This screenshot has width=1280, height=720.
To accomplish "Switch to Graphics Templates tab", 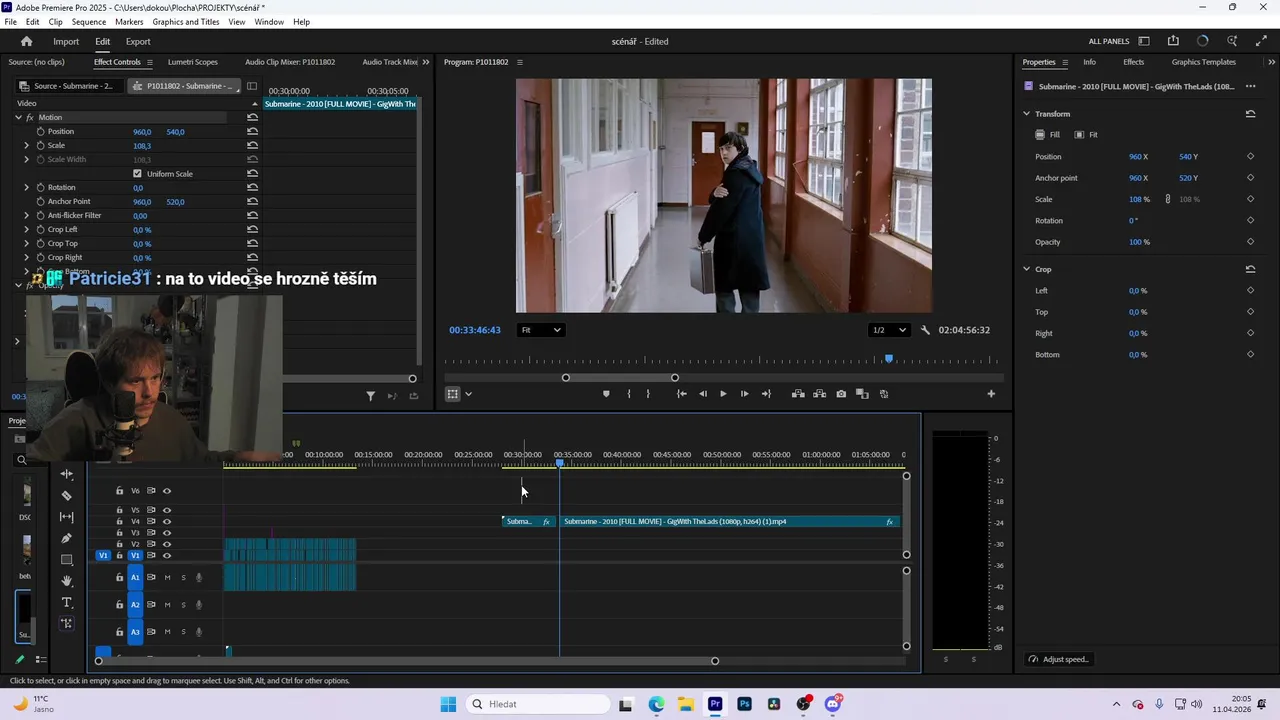I will pyautogui.click(x=1204, y=62).
